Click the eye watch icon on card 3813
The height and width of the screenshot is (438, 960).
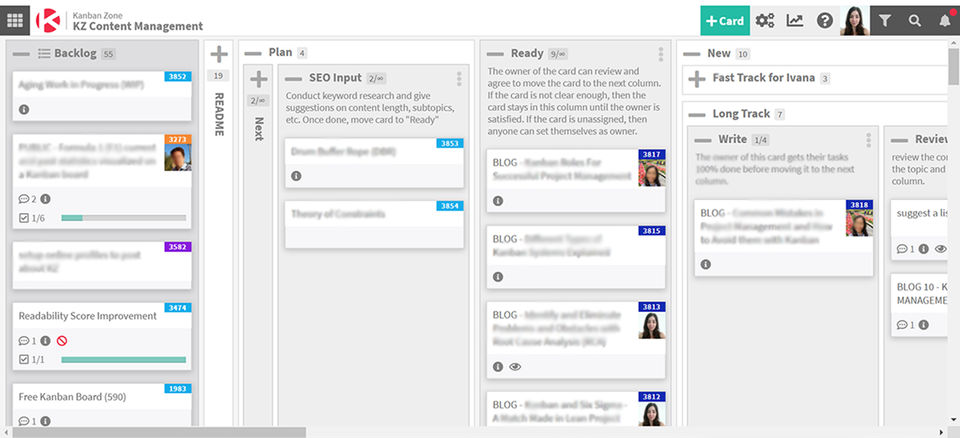point(515,367)
